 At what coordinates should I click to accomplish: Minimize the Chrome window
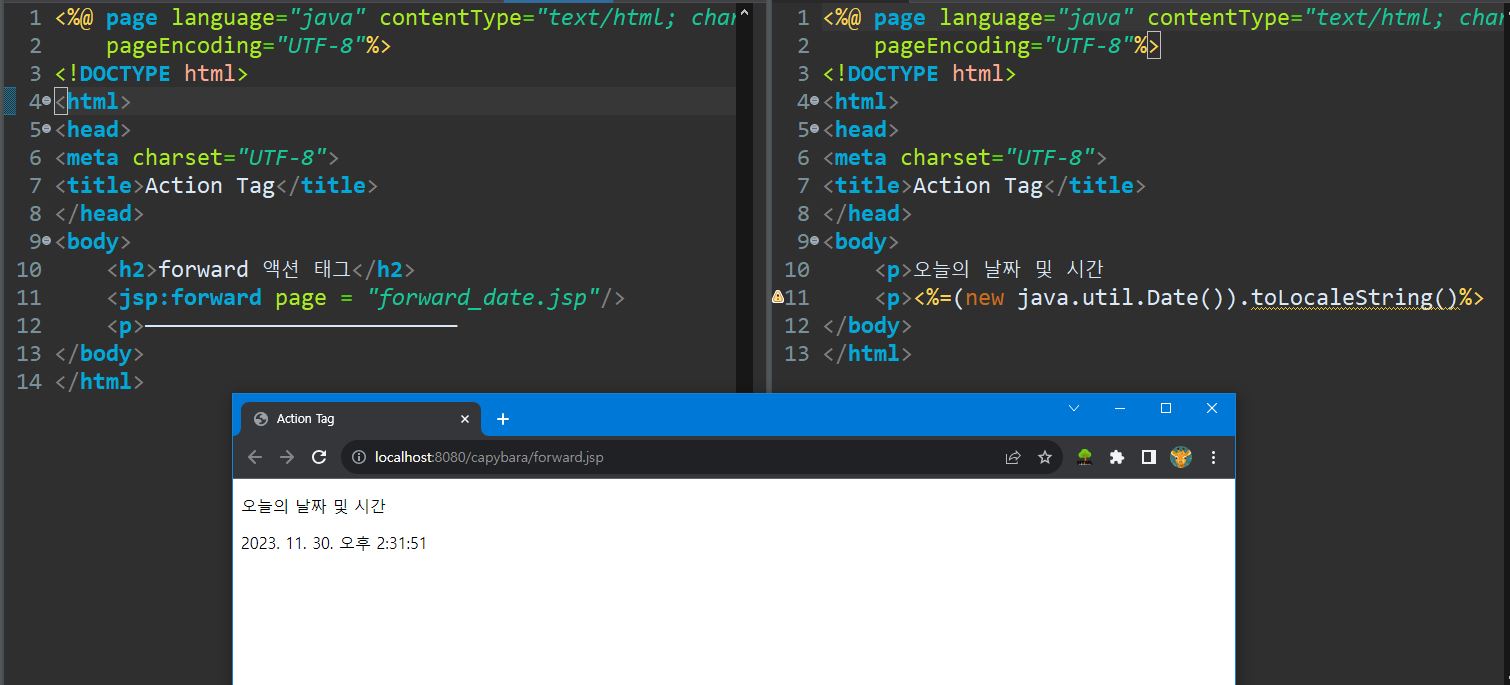pos(1120,408)
